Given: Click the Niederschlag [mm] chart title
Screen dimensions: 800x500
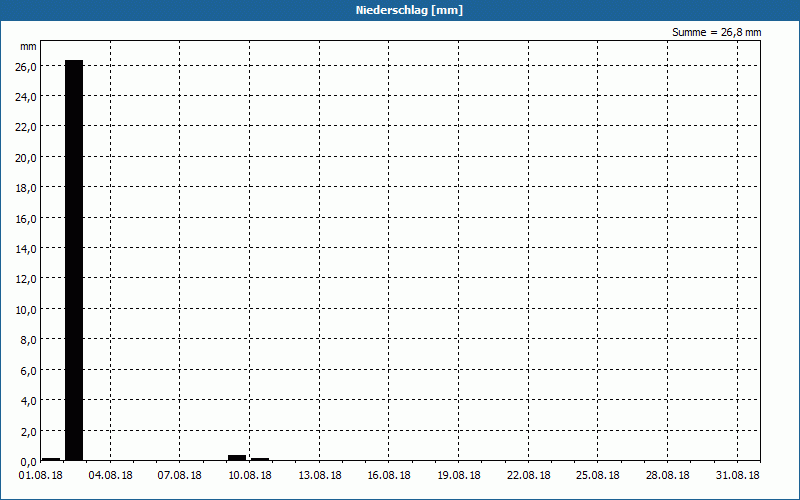Looking at the screenshot, I should click(409, 10).
